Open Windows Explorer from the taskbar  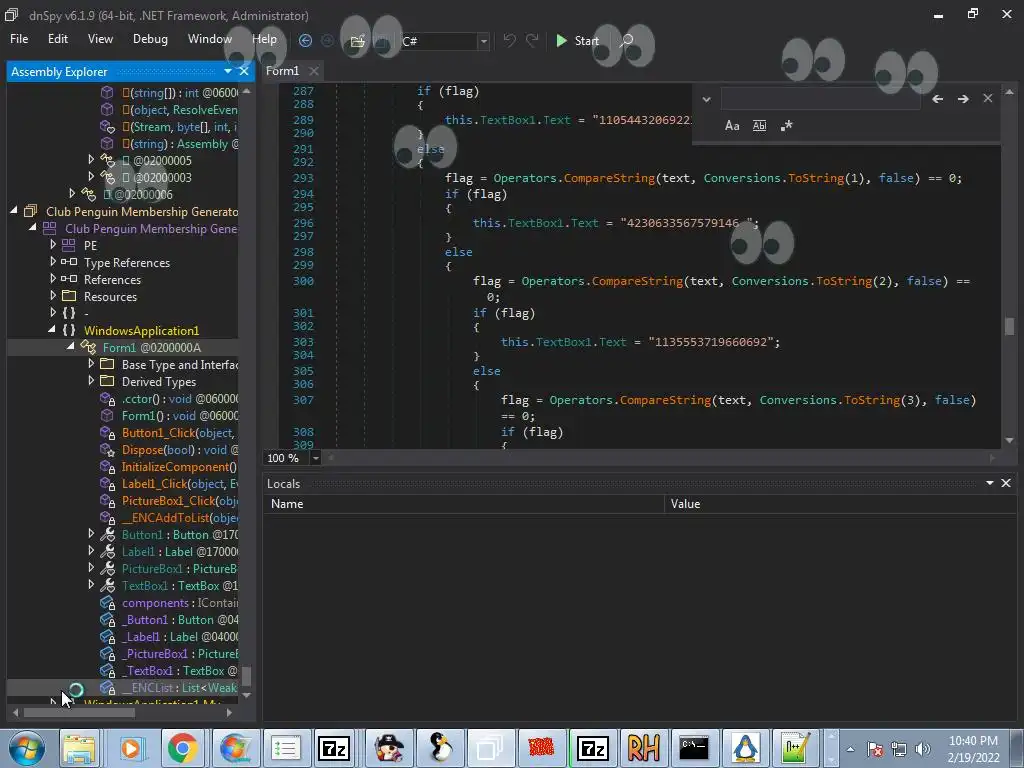coord(79,748)
